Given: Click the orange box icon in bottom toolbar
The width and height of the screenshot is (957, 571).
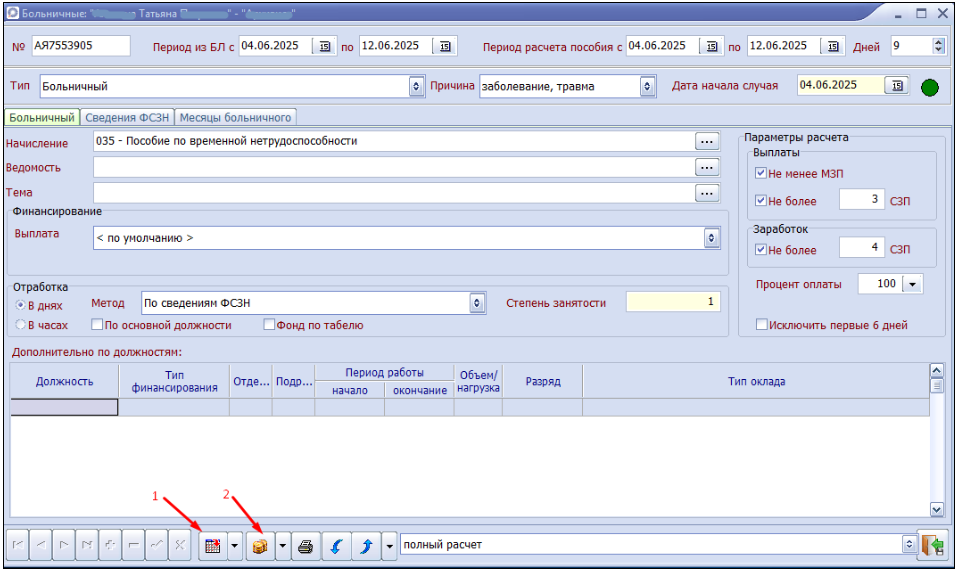Looking at the screenshot, I should click(x=259, y=546).
